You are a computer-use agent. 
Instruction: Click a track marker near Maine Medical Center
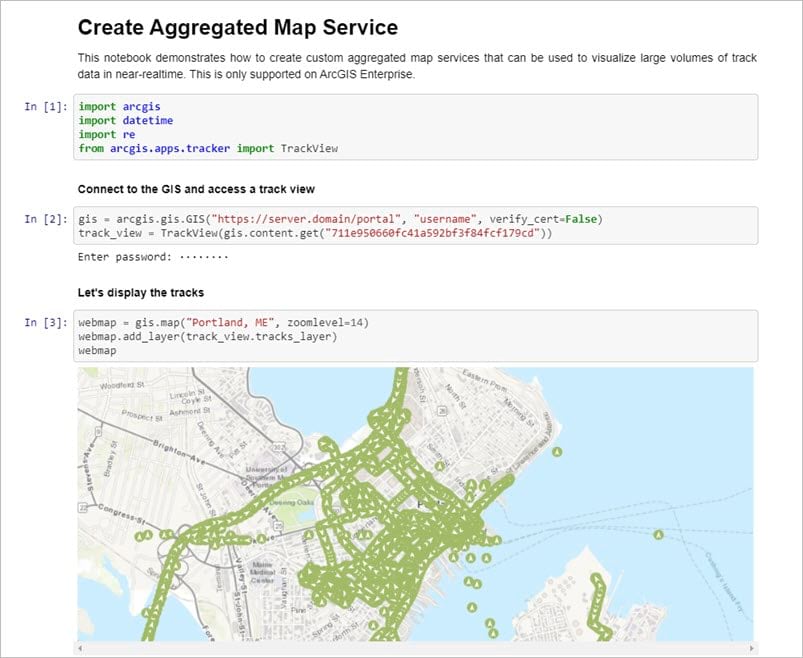coord(262,537)
